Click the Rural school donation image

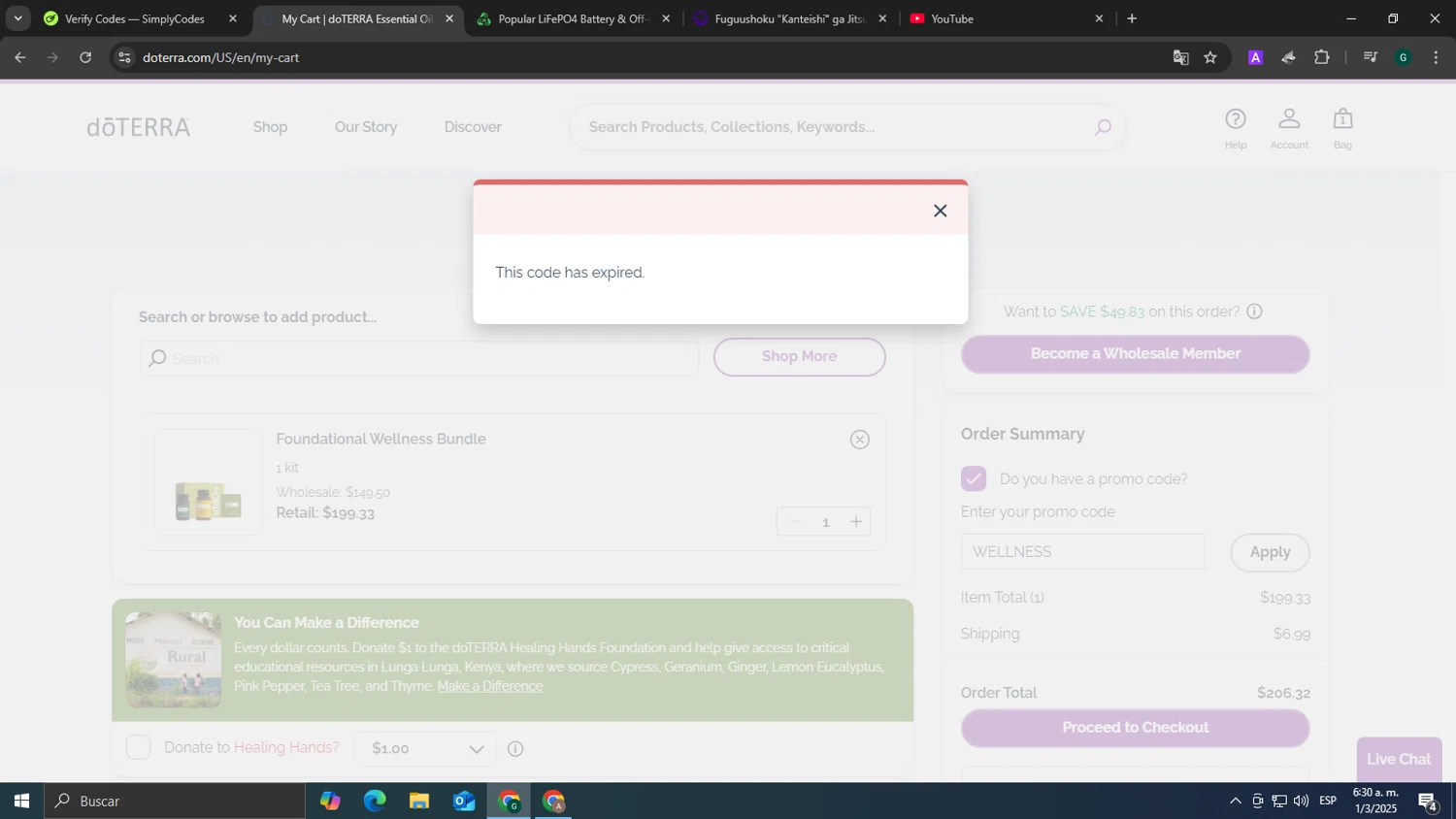coord(174,660)
